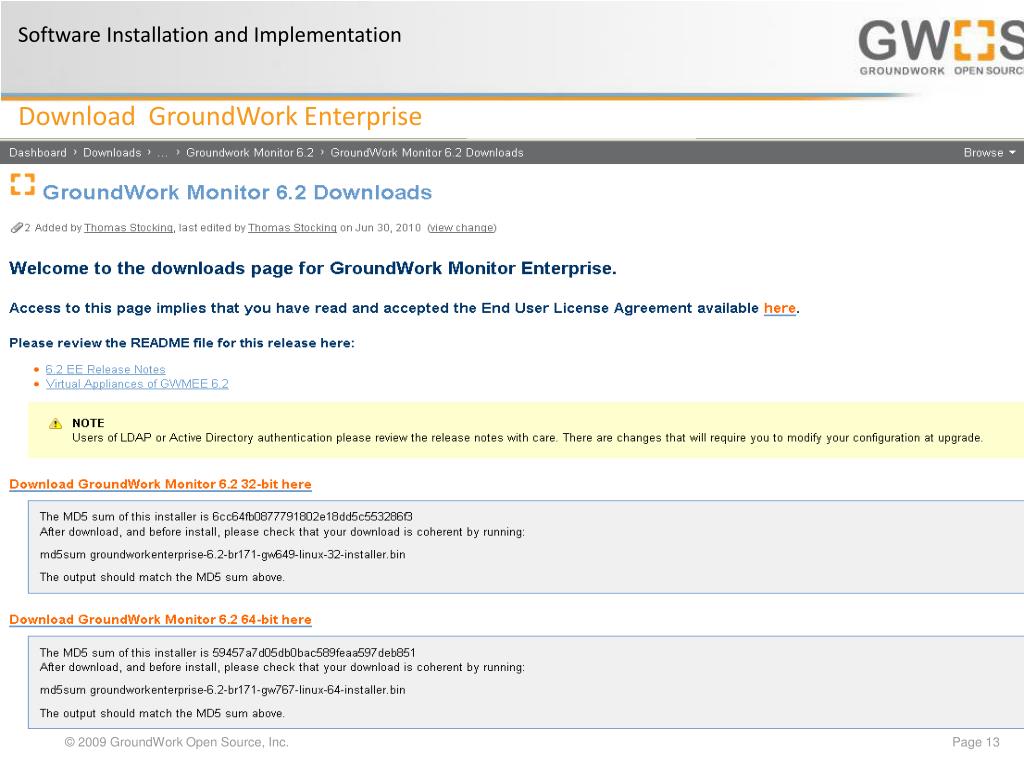Open Downloads breadcrumb link
This screenshot has height=768, width=1024.
click(x=112, y=152)
